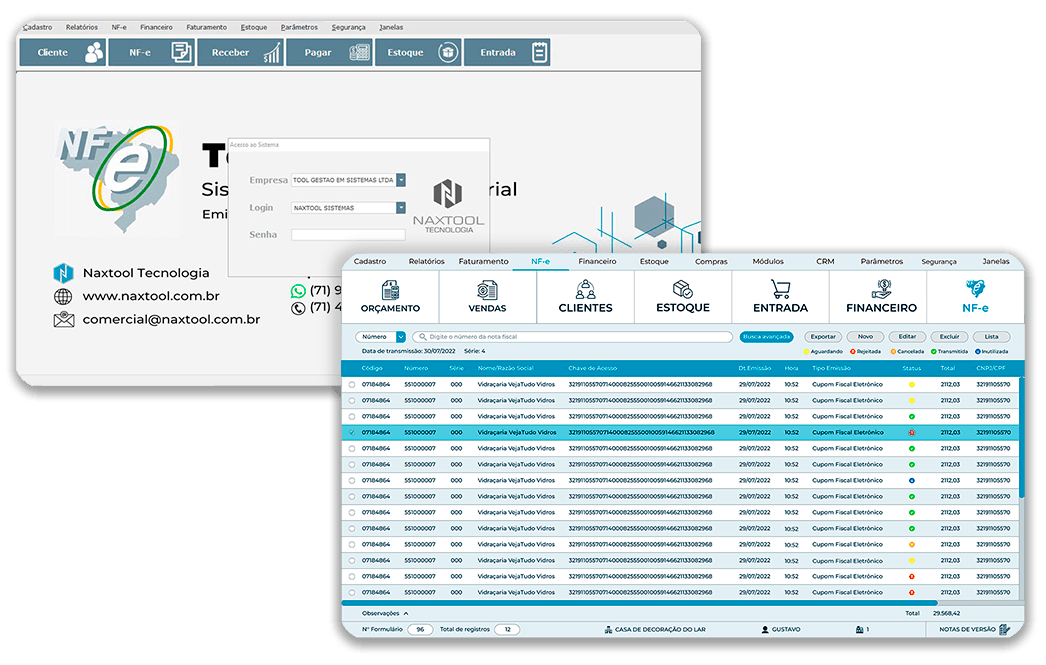Open the Pagar calculator icon
This screenshot has width=1046, height=665.
[x=360, y=52]
